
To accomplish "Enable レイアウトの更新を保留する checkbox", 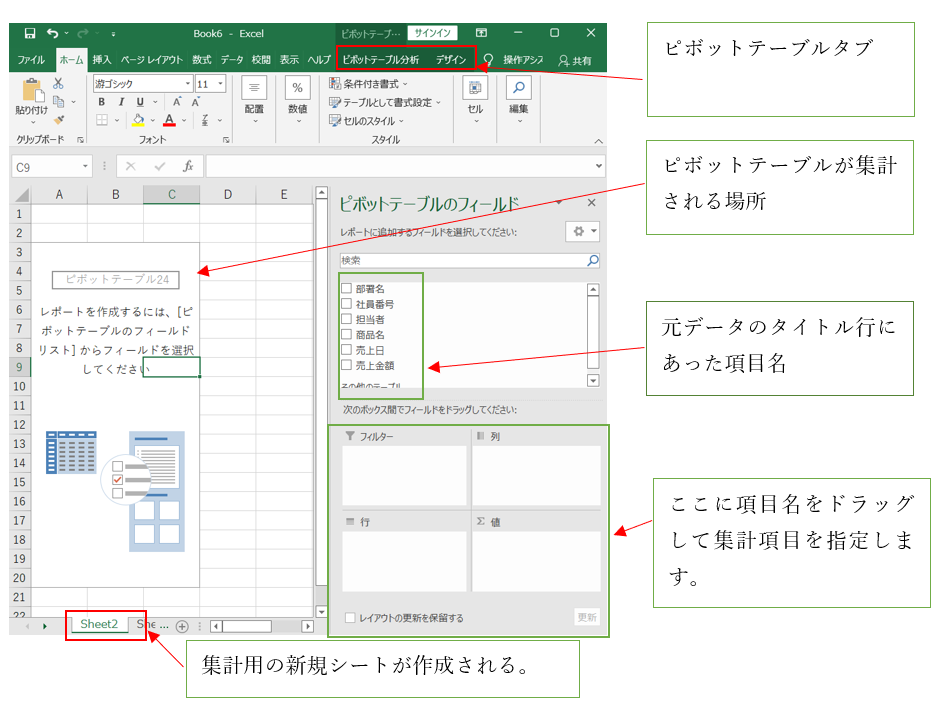I will (x=350, y=618).
